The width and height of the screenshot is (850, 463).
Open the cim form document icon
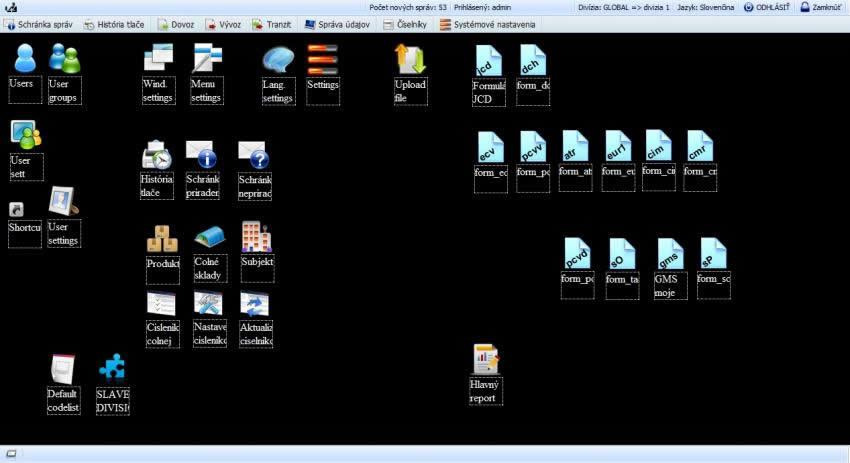(658, 145)
